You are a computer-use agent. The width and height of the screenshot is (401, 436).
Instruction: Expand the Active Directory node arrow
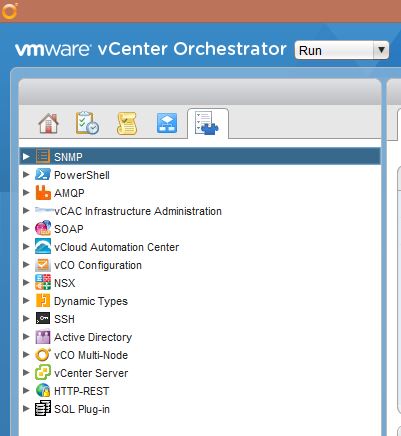pyautogui.click(x=26, y=336)
